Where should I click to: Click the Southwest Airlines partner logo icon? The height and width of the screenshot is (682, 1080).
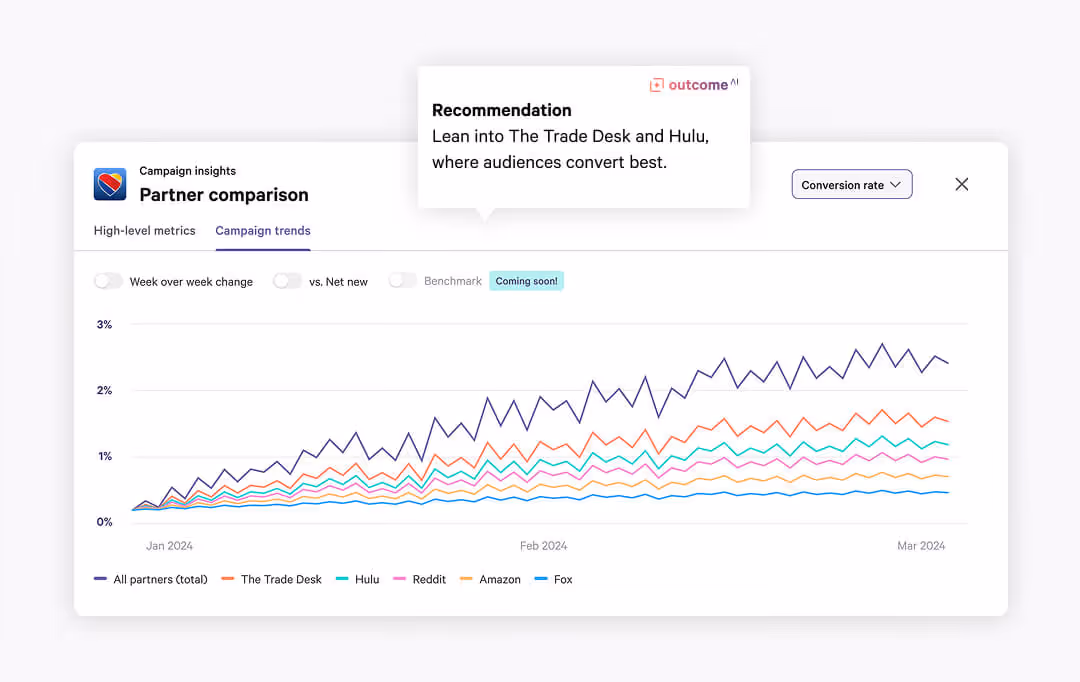[110, 184]
